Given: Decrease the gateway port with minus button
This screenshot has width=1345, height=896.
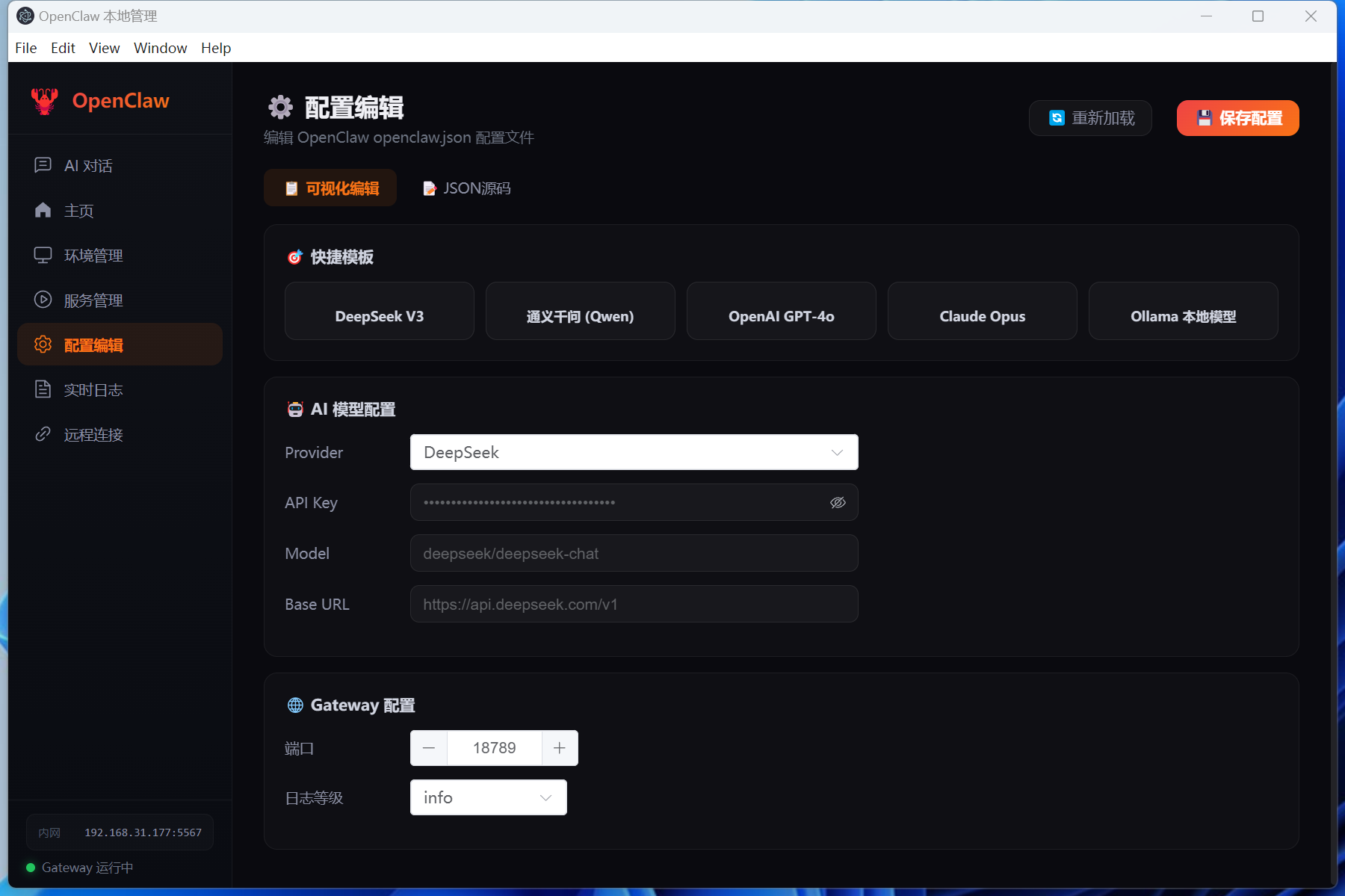Looking at the screenshot, I should (429, 748).
